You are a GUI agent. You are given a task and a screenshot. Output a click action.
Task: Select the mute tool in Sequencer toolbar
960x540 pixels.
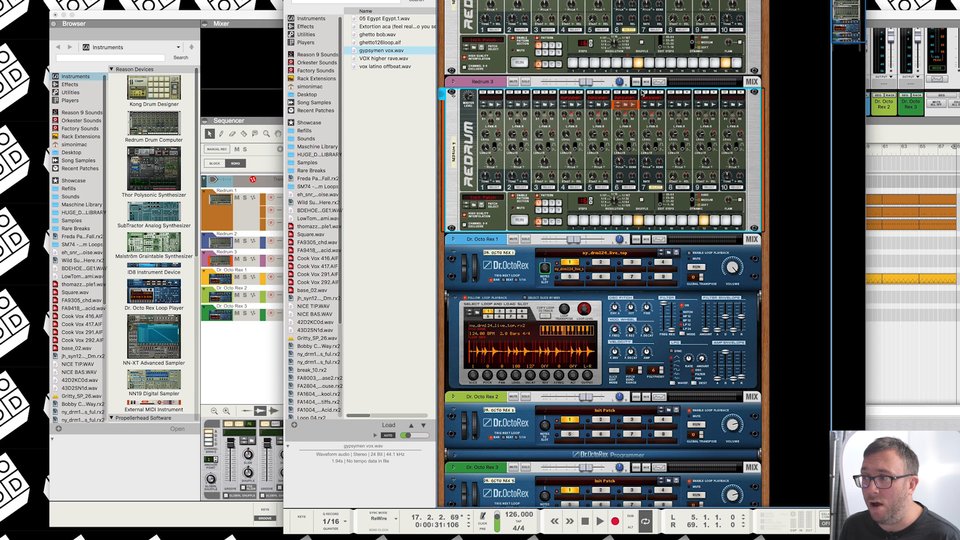pyautogui.click(x=255, y=133)
